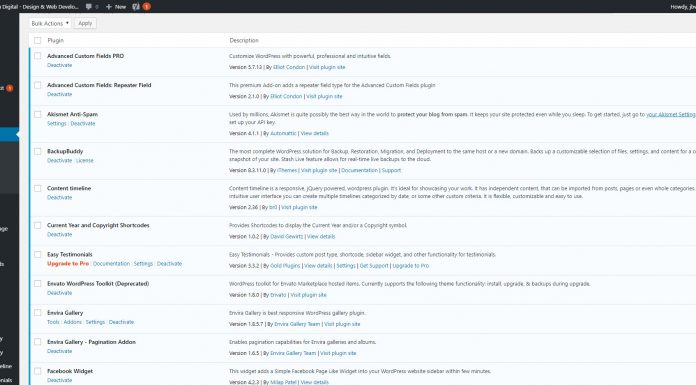Image resolution: width=696 pixels, height=385 pixels.
Task: Open the site name menu in admin bar
Action: click(x=39, y=7)
